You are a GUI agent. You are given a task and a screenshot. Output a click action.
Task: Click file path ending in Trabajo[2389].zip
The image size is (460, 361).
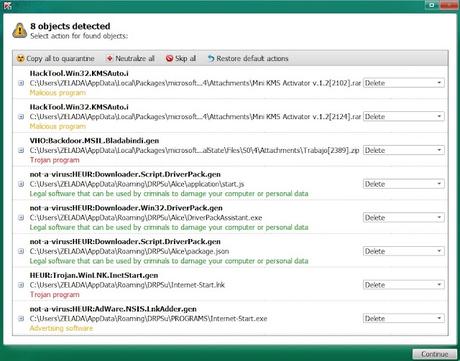pyautogui.click(x=194, y=150)
